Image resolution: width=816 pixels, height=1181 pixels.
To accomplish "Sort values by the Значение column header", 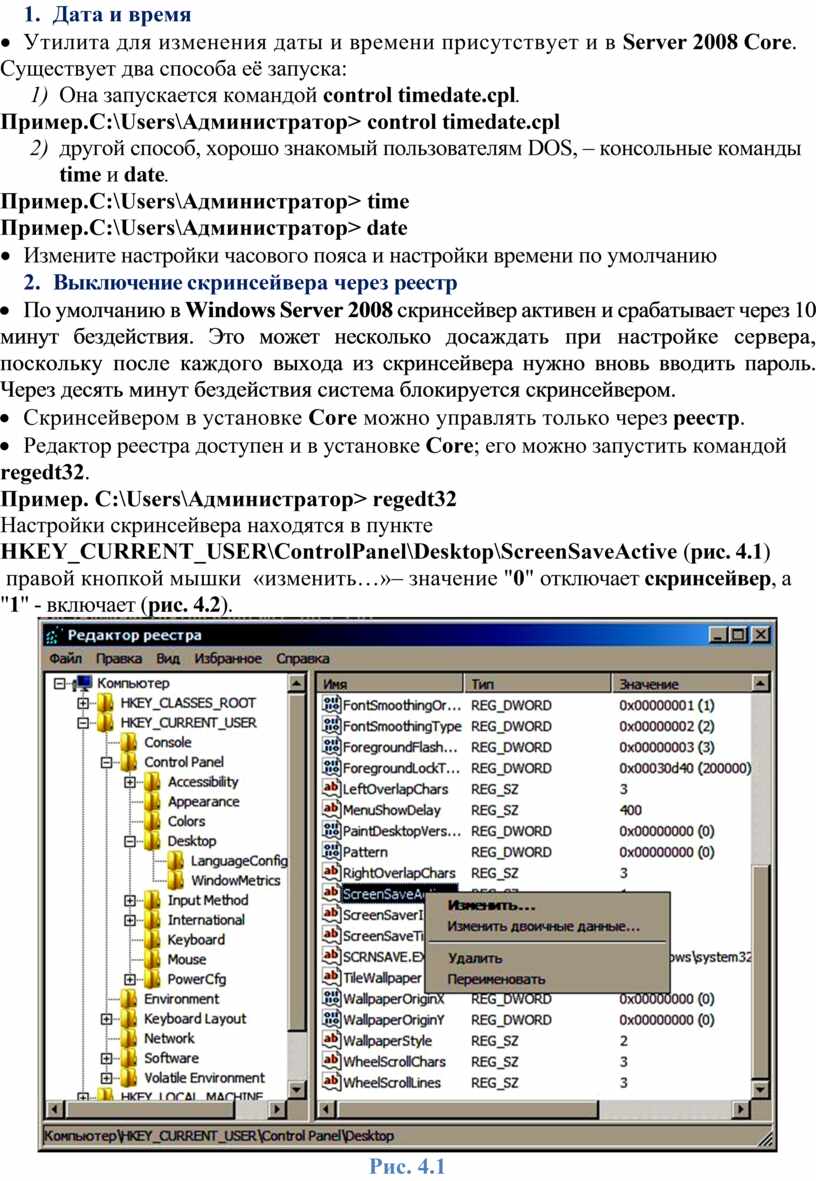I will click(682, 684).
